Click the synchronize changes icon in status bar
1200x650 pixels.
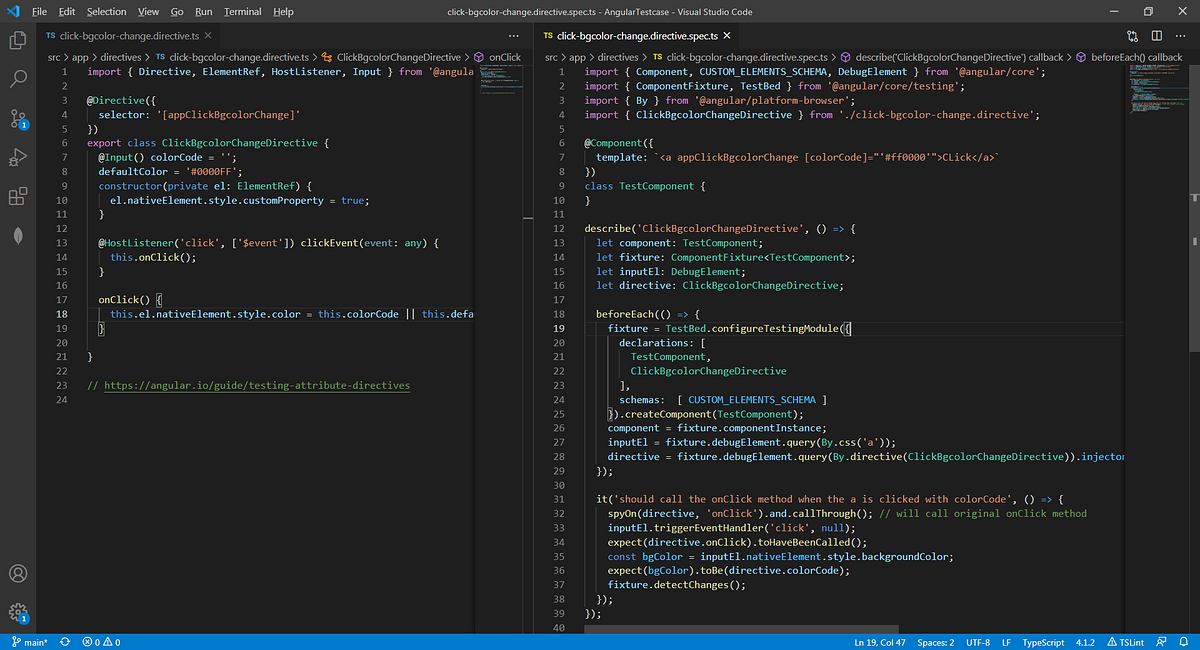tap(64, 642)
